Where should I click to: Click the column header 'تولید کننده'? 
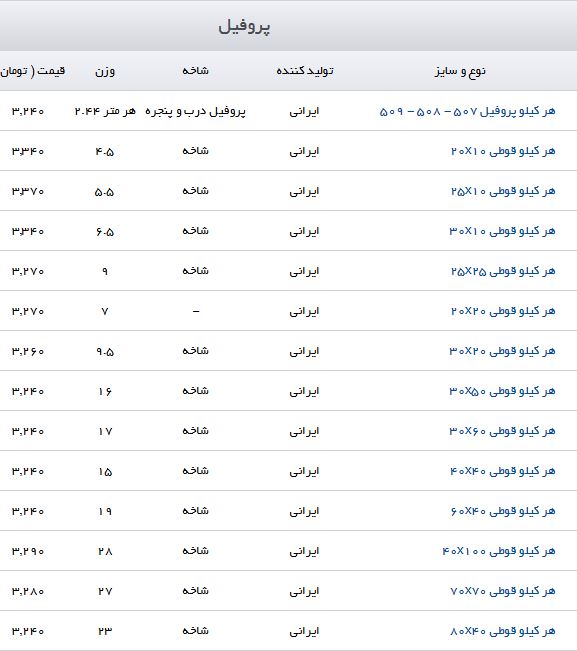point(305,71)
